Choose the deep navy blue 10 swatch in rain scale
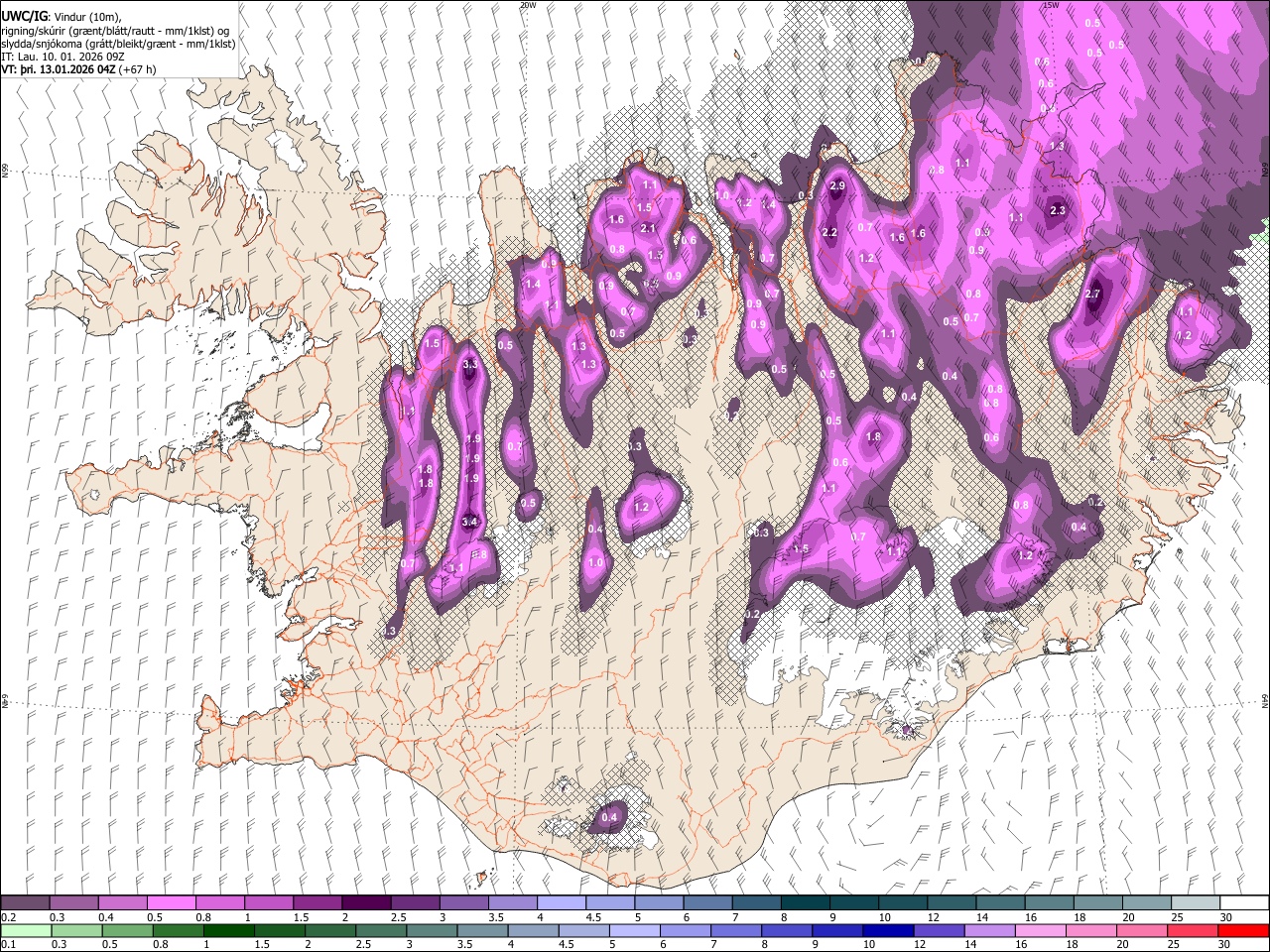 coord(888,930)
